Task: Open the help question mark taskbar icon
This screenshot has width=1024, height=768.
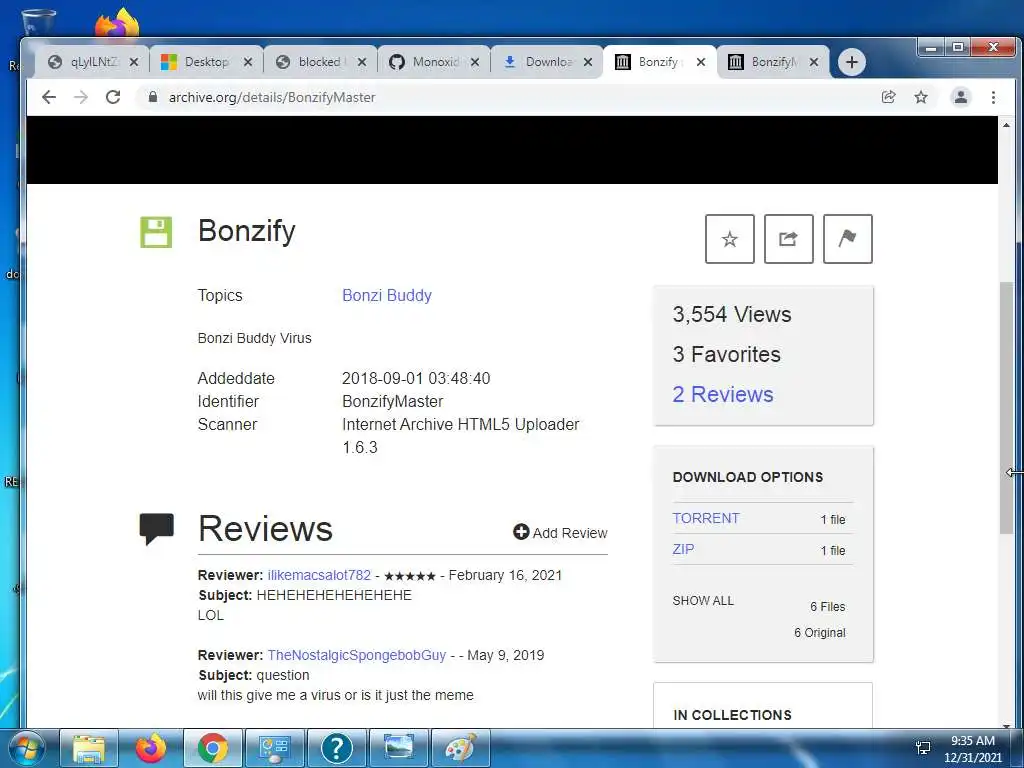Action: [x=337, y=748]
